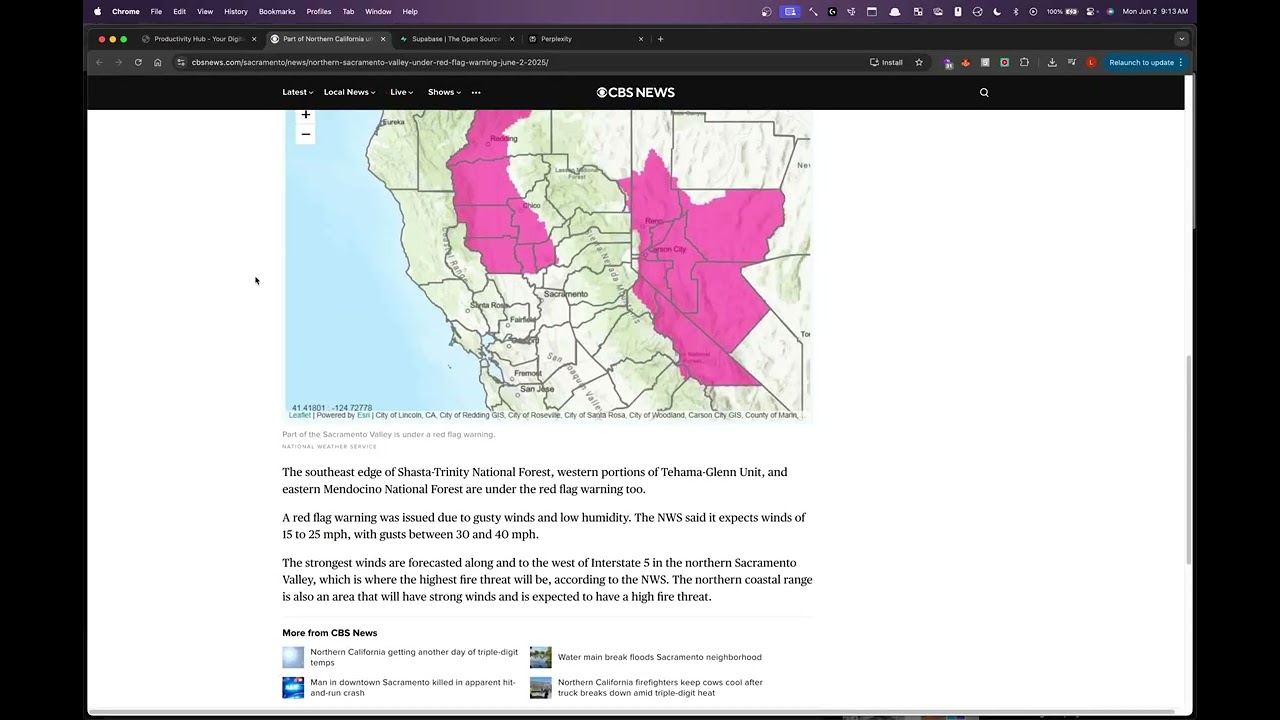Switch to the Perplexity tab
1280x720 pixels.
(x=585, y=39)
